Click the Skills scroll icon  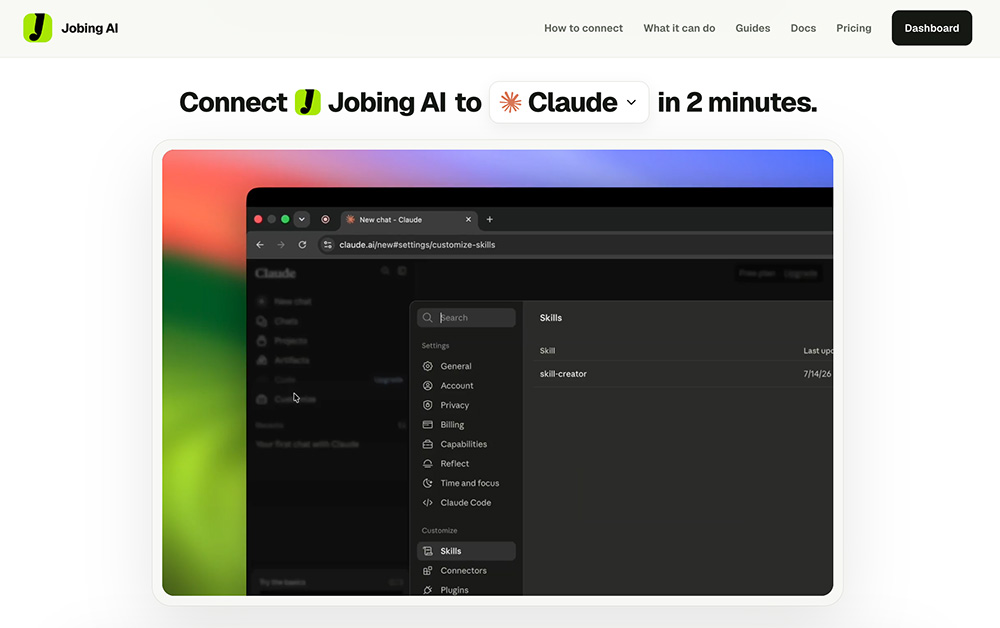[428, 551]
